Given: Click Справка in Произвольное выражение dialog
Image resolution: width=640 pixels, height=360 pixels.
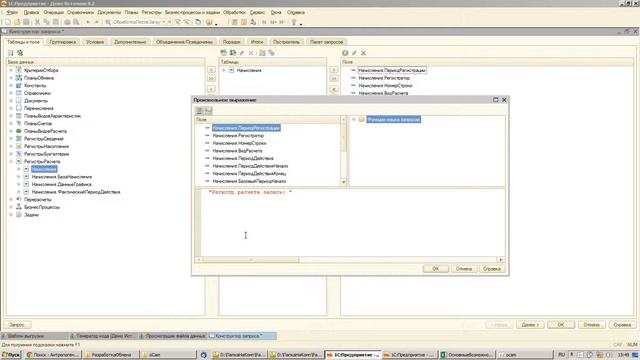Looking at the screenshot, I should [x=492, y=269].
